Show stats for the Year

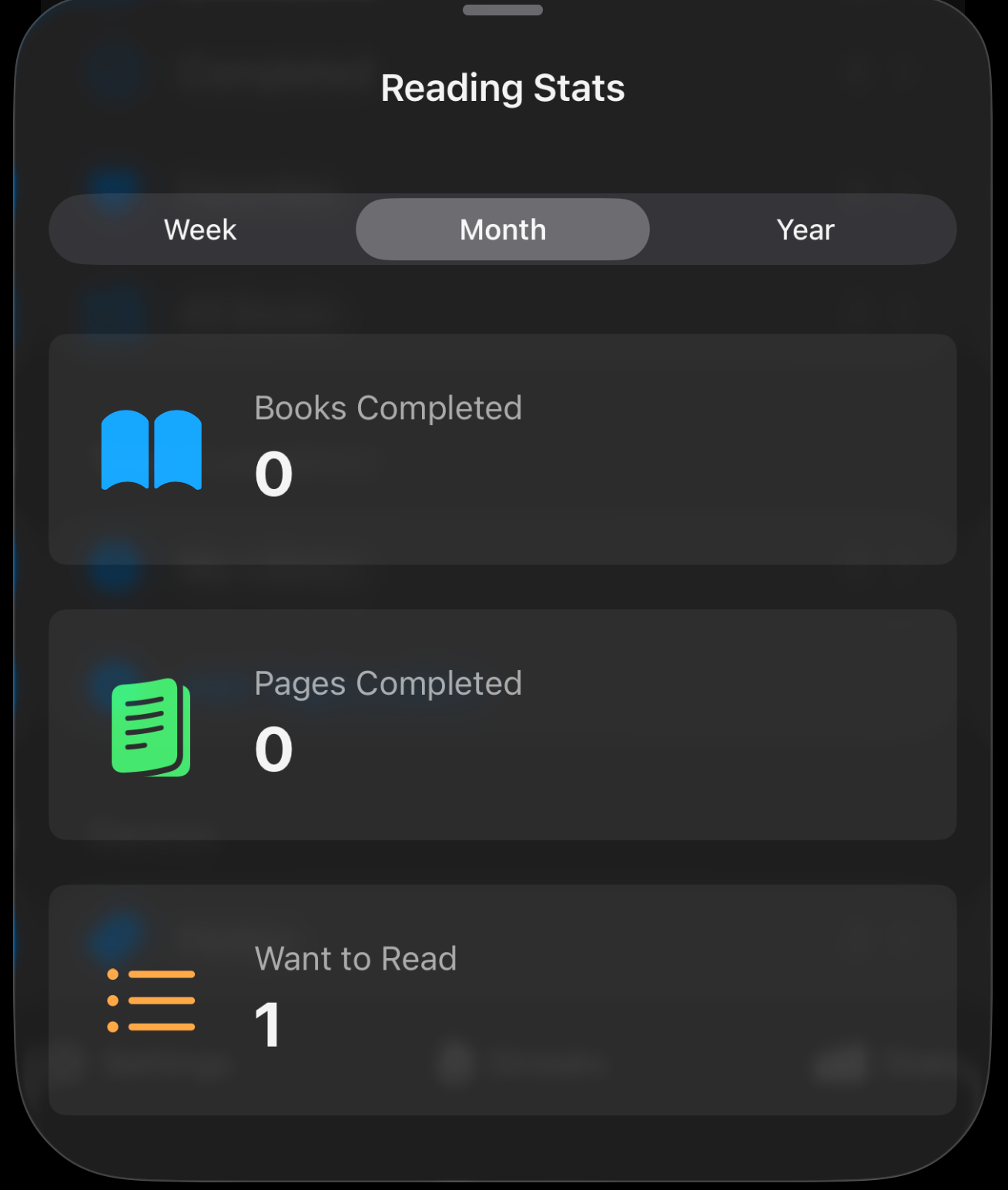805,230
